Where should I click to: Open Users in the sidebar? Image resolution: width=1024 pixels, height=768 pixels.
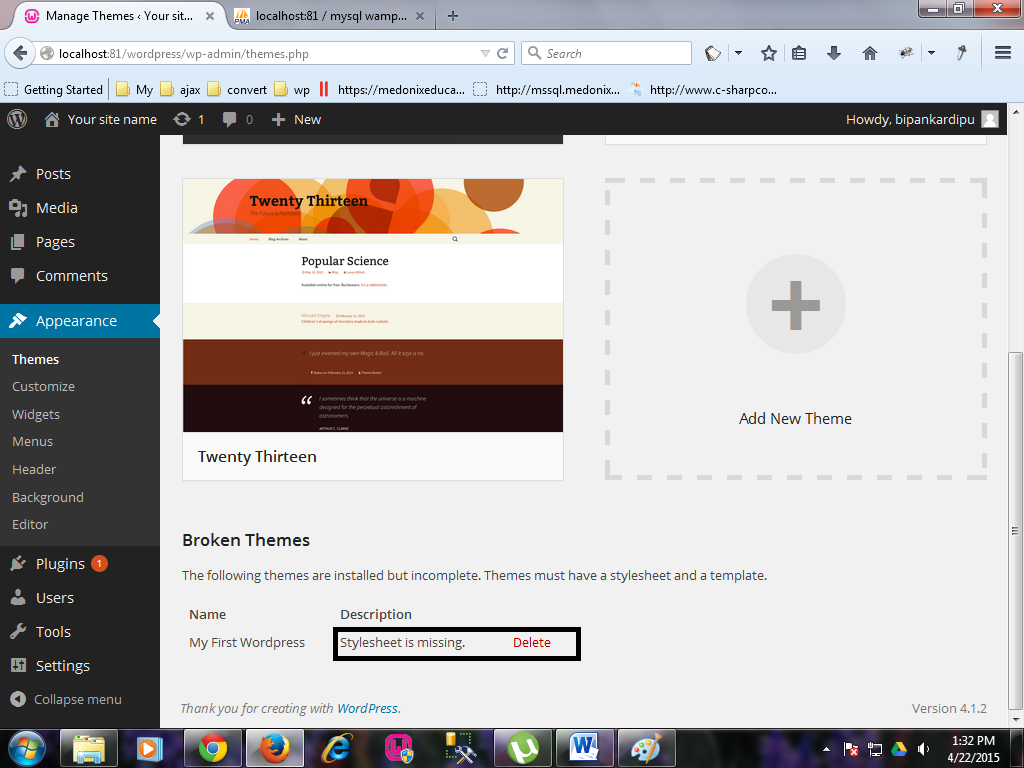click(54, 598)
